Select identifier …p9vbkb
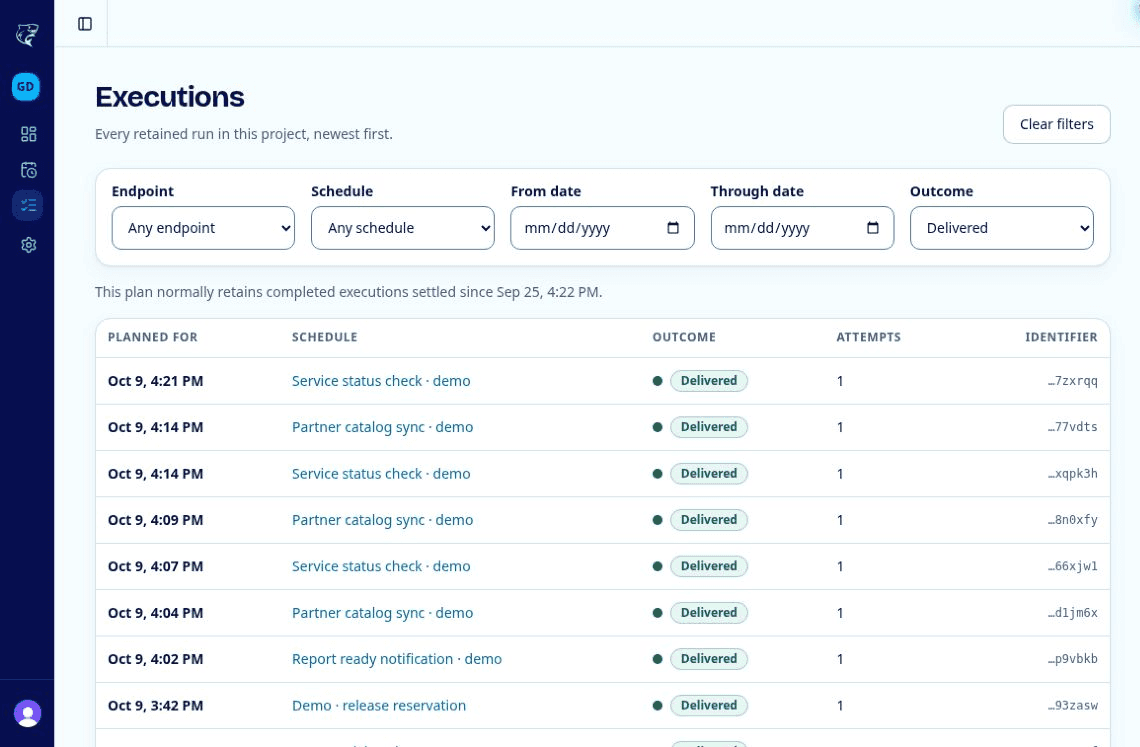Viewport: 1140px width, 747px height. 1072,659
